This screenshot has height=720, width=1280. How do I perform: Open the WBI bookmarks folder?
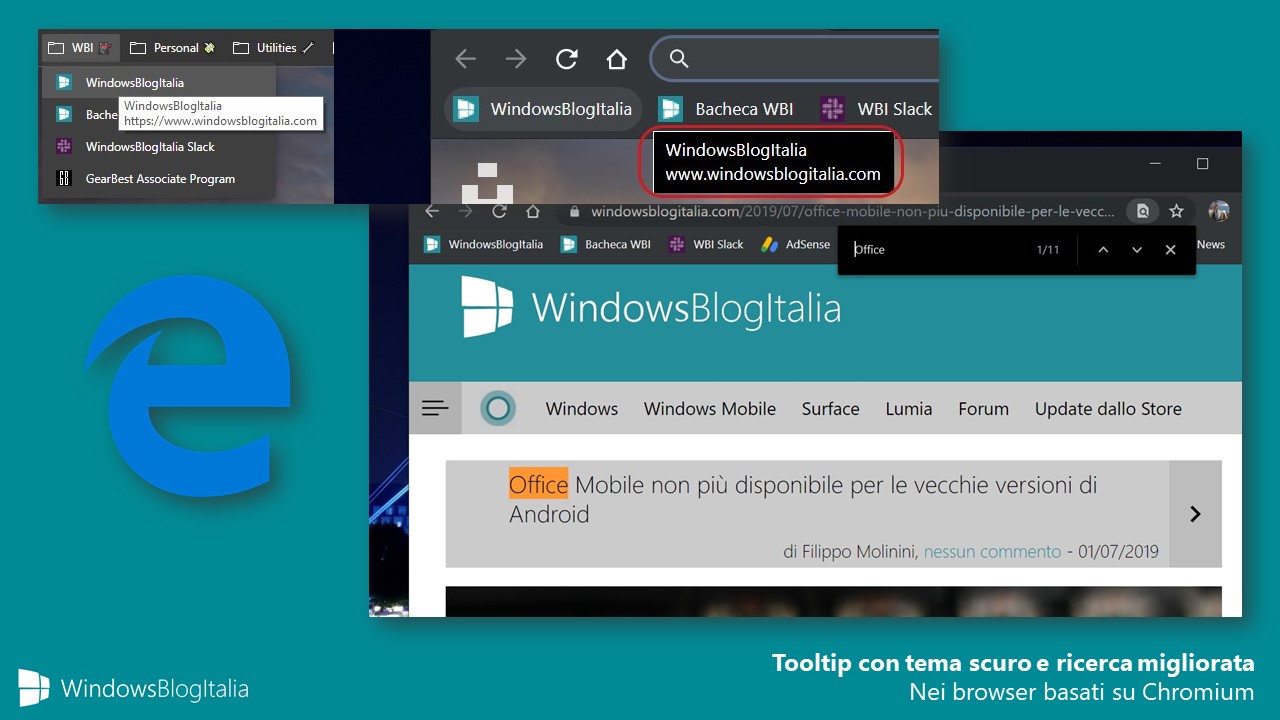tap(81, 48)
